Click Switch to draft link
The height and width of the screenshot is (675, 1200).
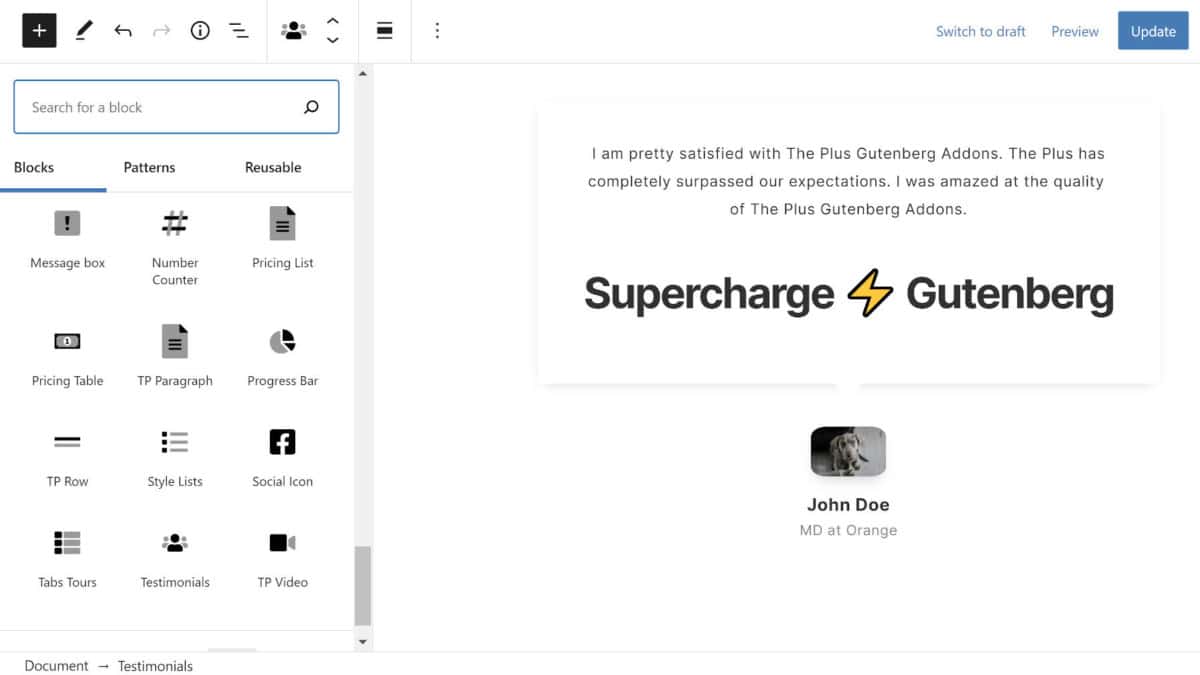click(980, 31)
